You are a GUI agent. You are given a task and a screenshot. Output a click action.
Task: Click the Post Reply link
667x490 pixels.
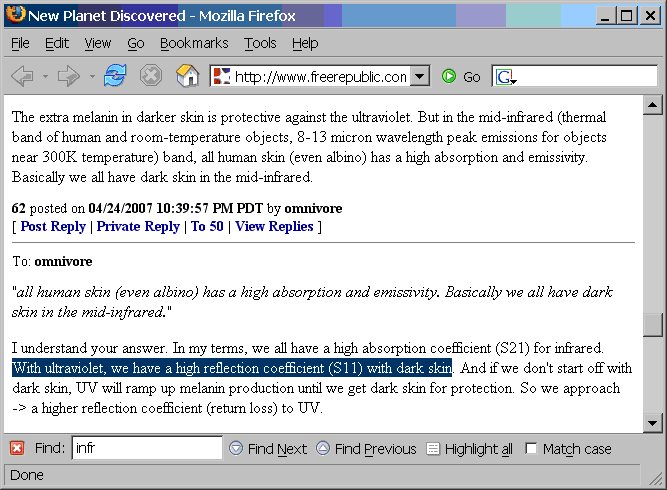point(53,227)
